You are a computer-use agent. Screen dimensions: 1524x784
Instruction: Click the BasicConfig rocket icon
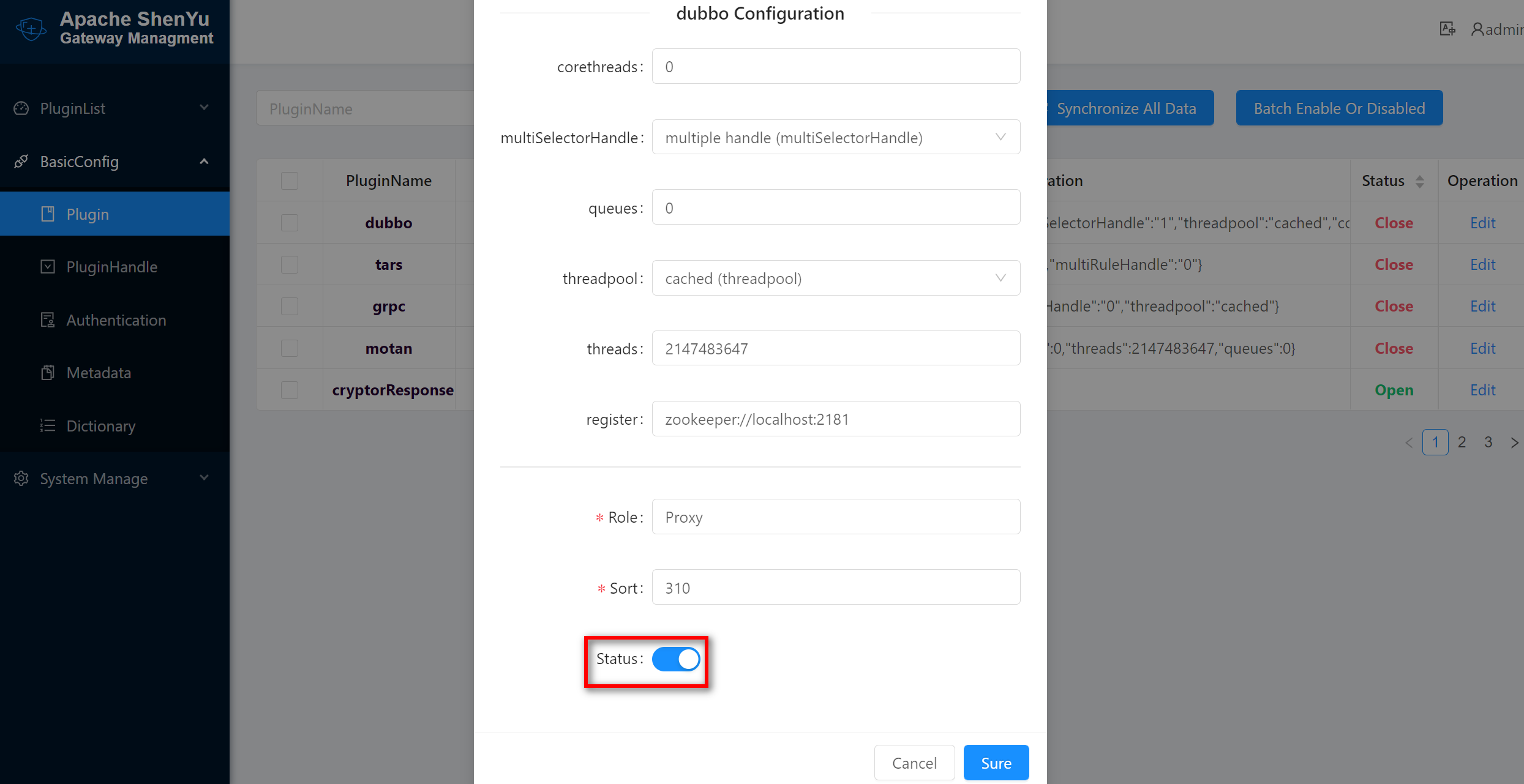(x=21, y=162)
